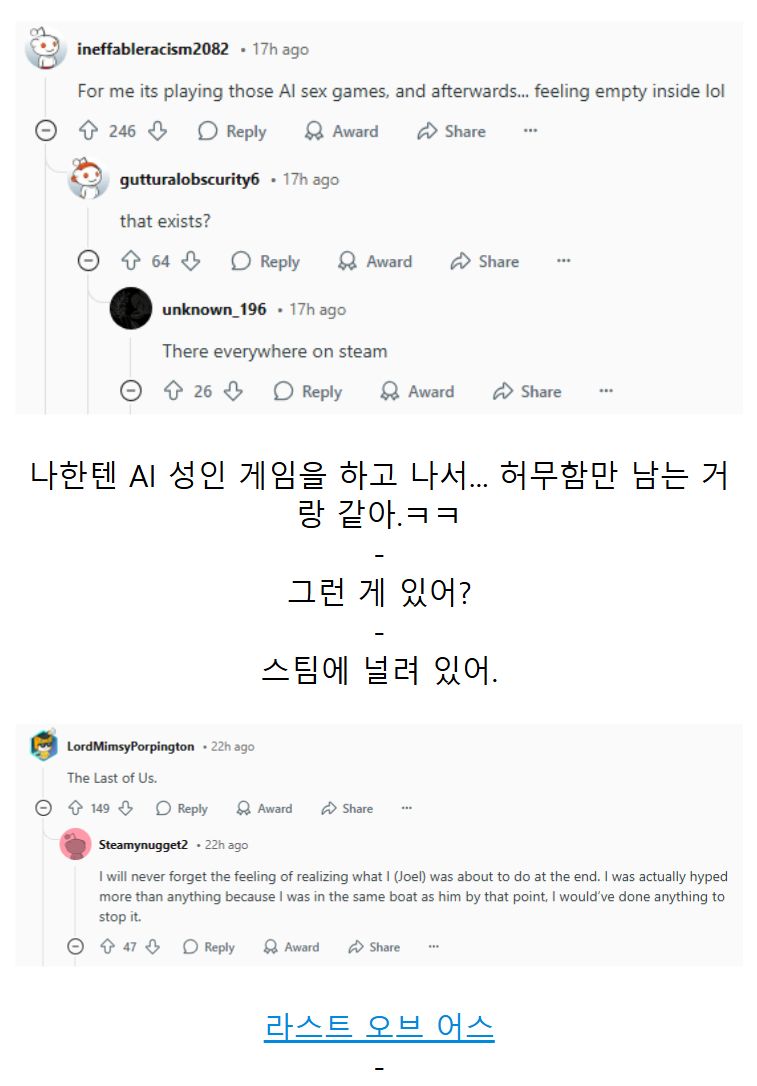The height and width of the screenshot is (1086, 757).
Task: Open more options on ineffableracism2082's comment
Action: click(x=531, y=130)
